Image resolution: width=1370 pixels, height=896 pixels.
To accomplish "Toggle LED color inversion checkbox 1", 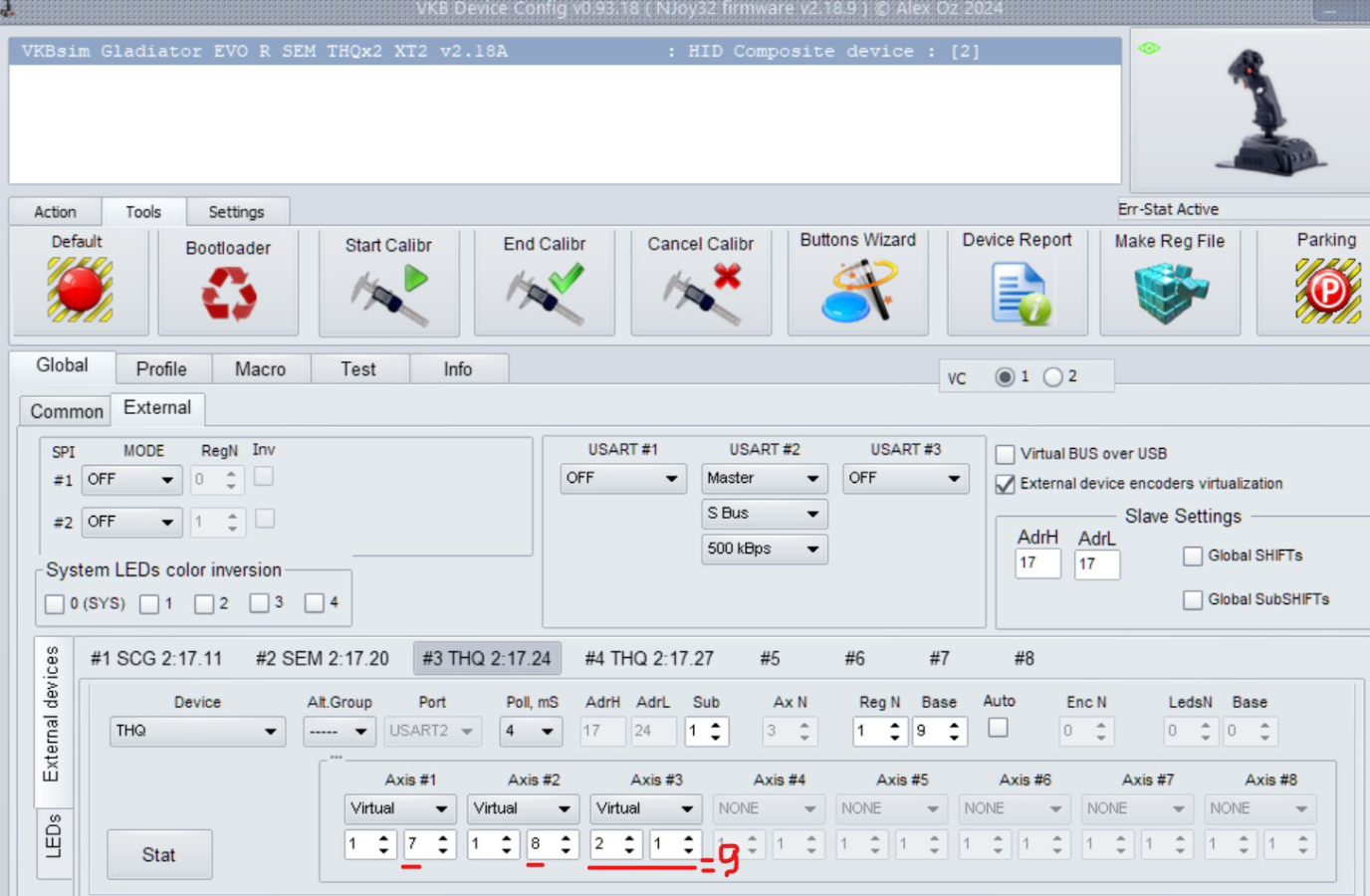I will point(149,603).
